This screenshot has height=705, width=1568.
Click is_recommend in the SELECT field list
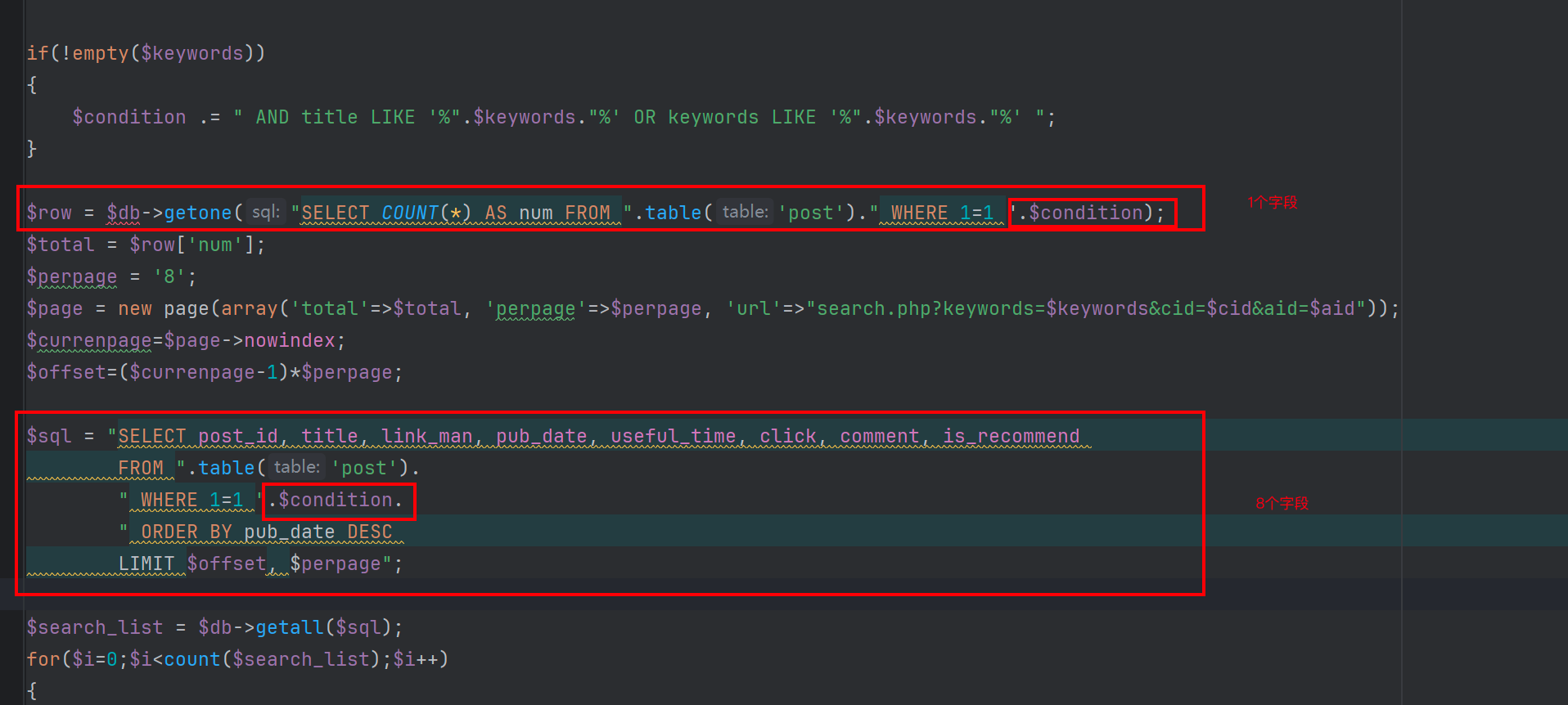click(x=1012, y=436)
